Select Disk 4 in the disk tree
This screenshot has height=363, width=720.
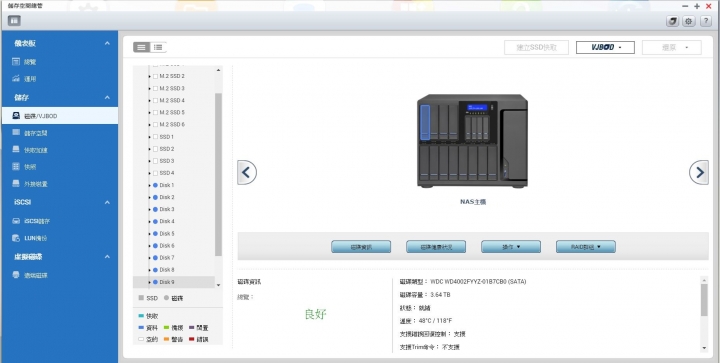(x=167, y=221)
